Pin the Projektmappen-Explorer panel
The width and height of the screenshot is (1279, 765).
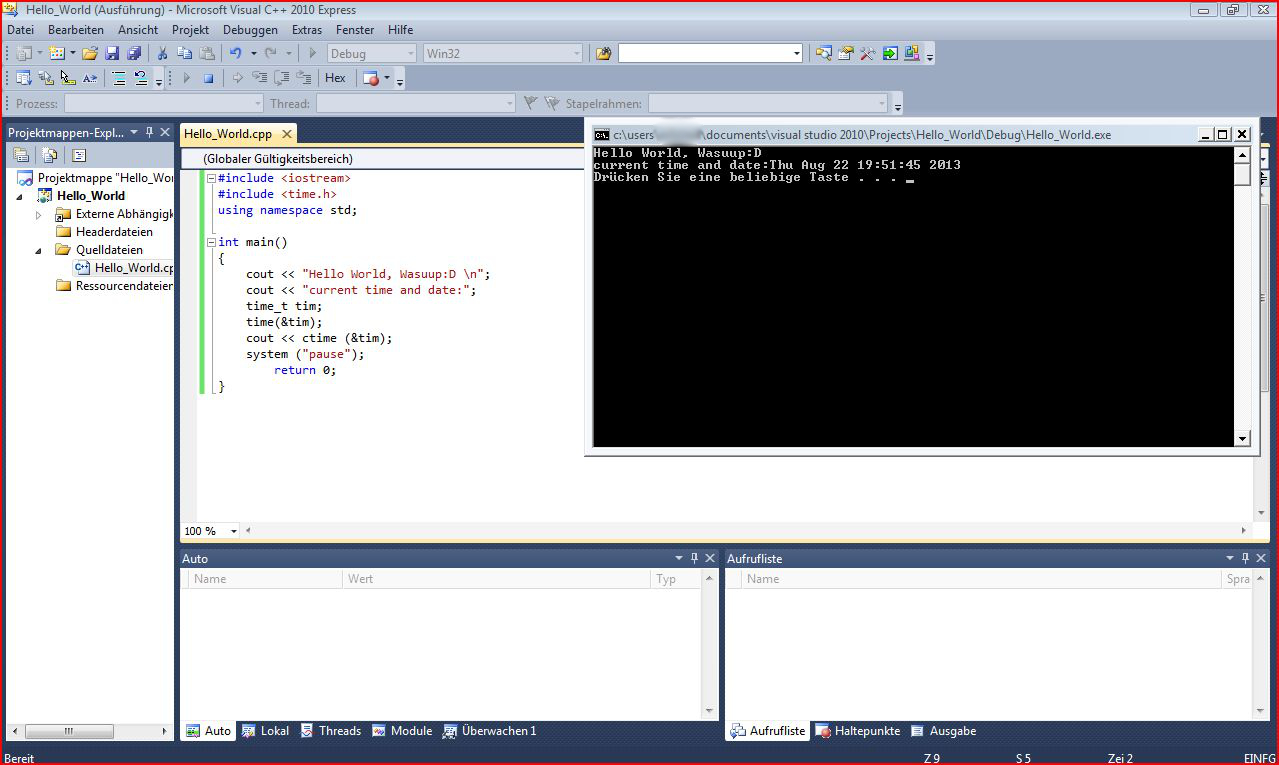click(x=149, y=132)
